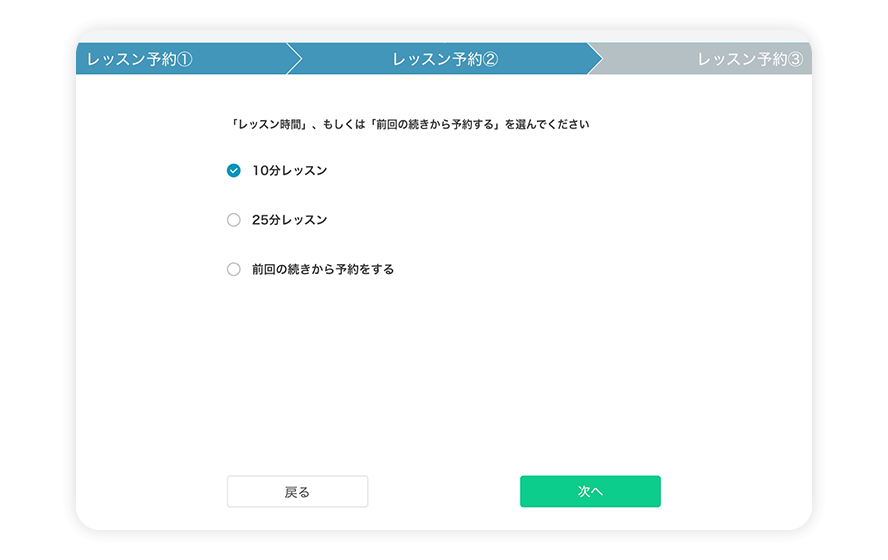Select the 10分レッスン radio button

[234, 171]
